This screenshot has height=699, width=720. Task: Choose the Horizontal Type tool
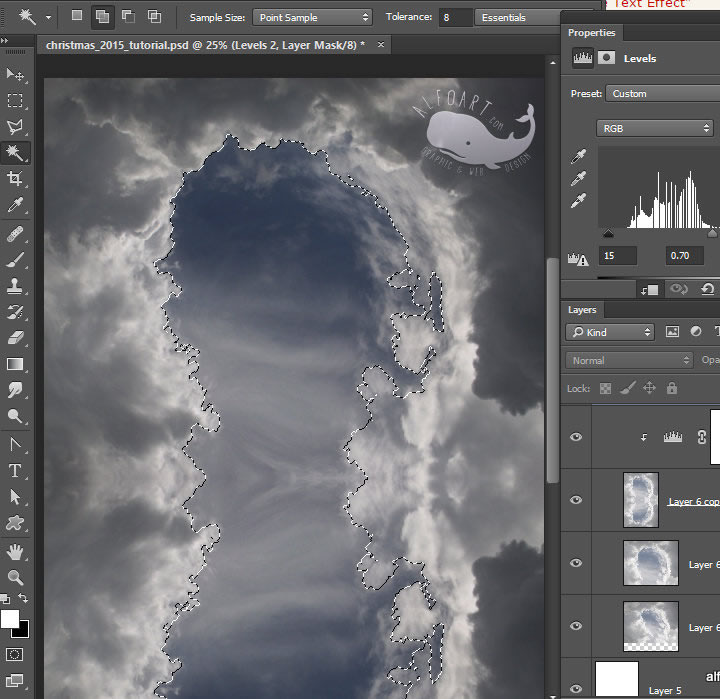[15, 470]
